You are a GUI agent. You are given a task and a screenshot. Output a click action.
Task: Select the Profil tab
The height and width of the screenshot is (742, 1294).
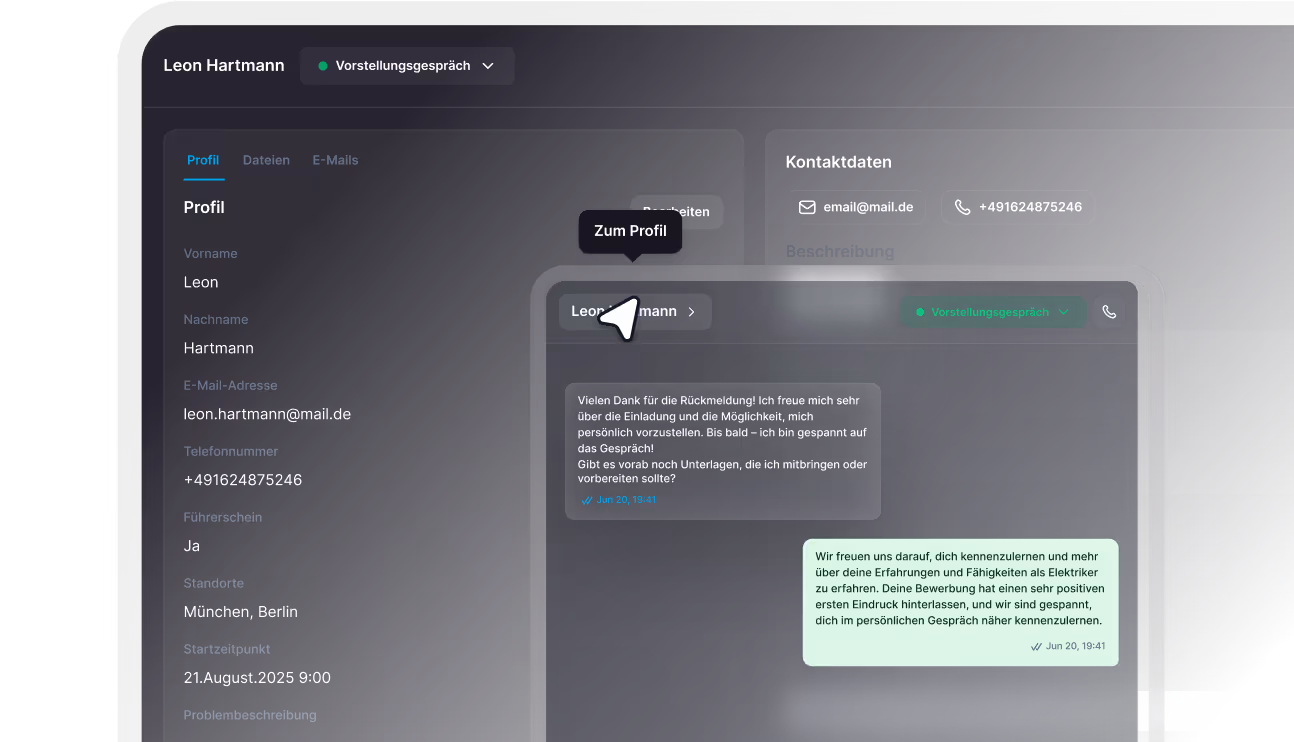[x=203, y=160]
